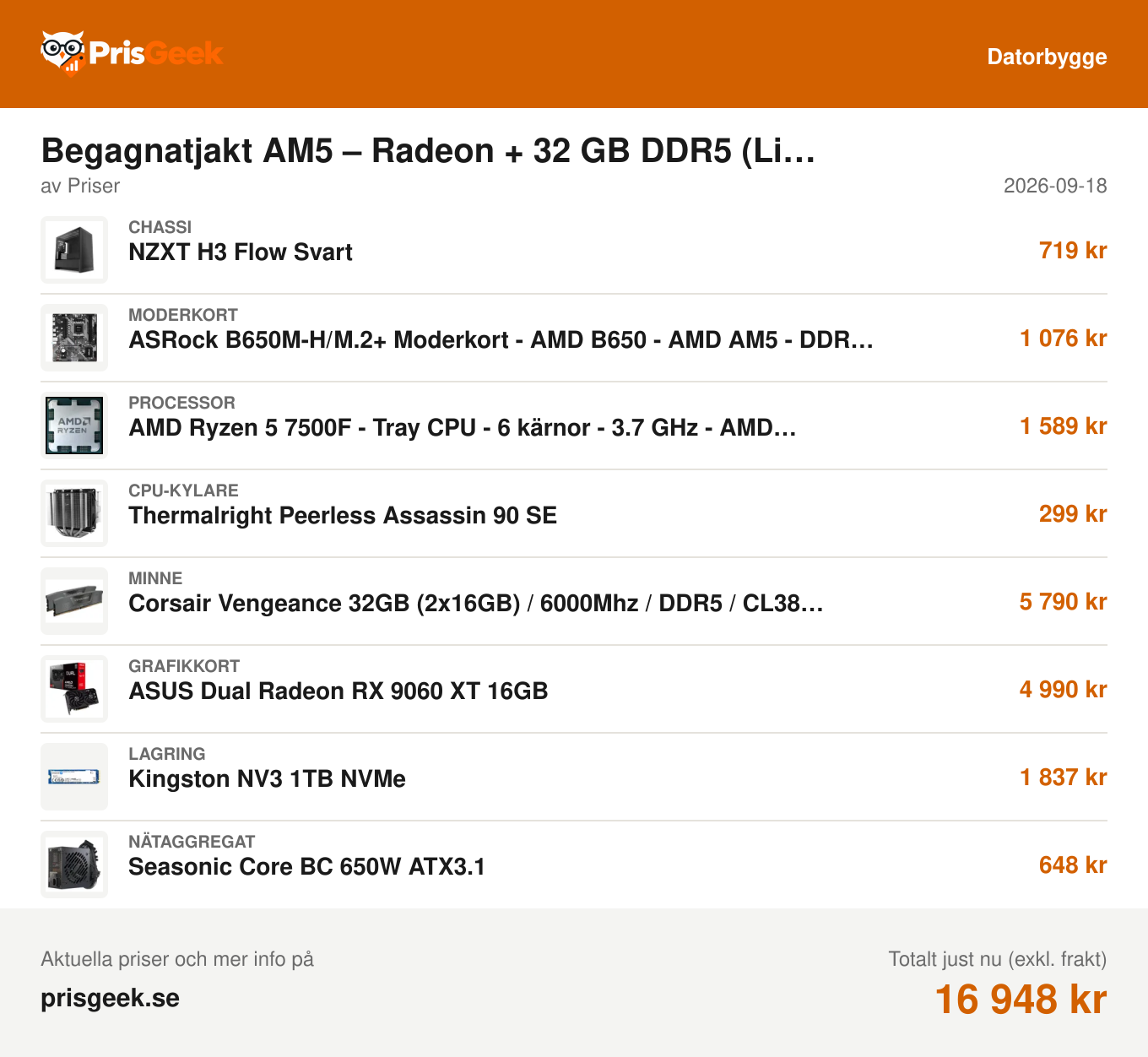Select the Corsair Vengeance 32GB product name

click(476, 604)
